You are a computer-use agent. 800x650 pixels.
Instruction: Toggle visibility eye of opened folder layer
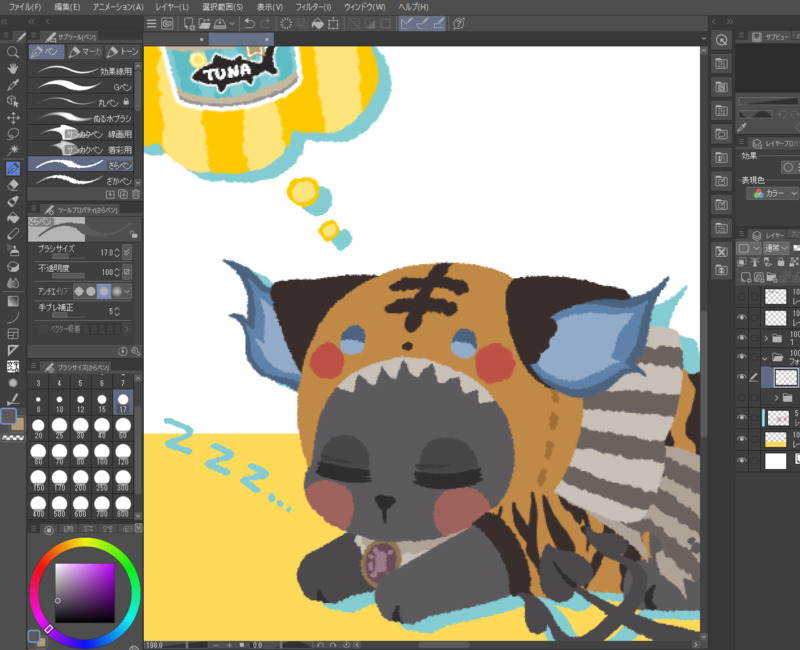click(x=742, y=356)
